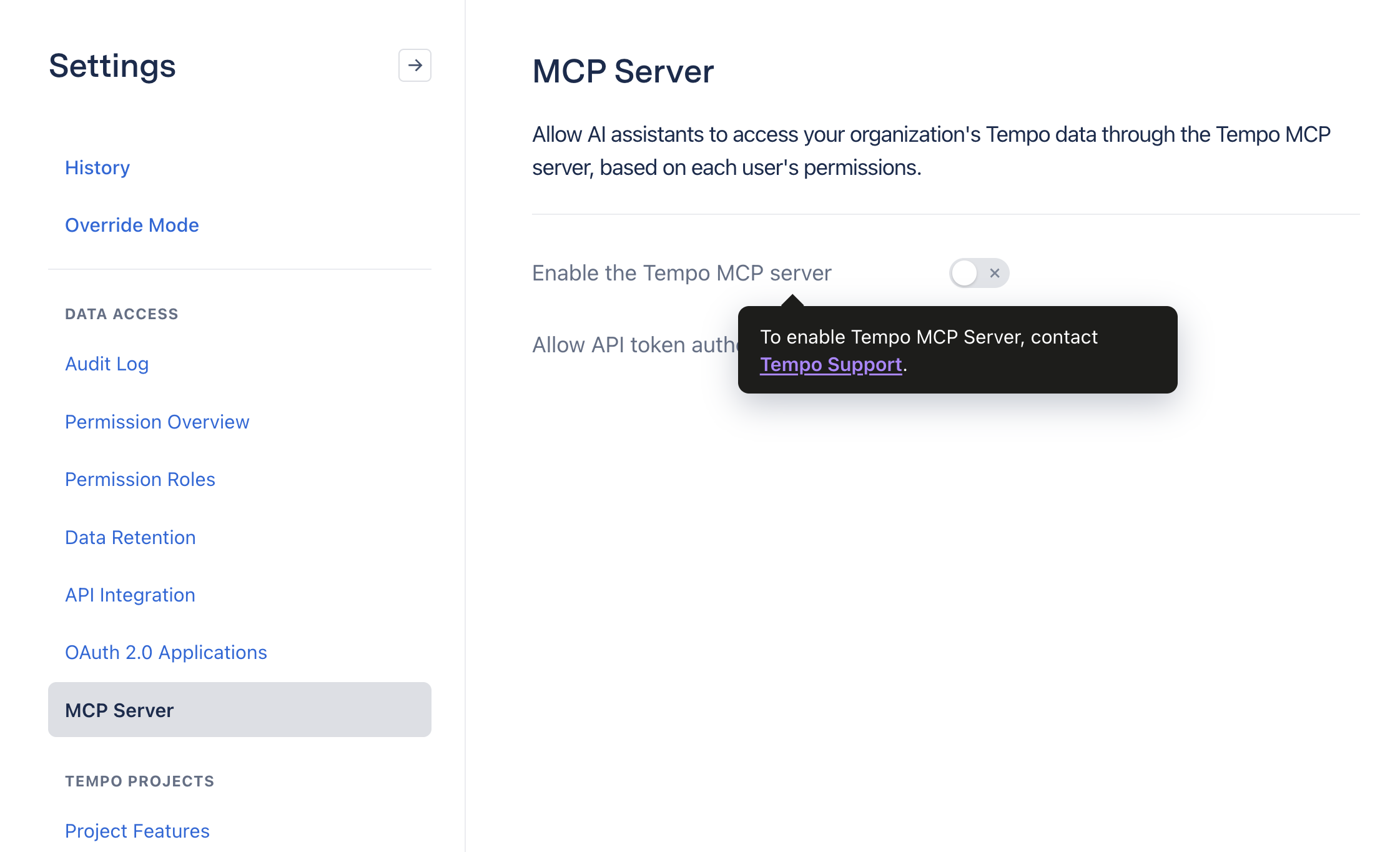
Task: Open the Audit Log page
Action: [x=107, y=364]
